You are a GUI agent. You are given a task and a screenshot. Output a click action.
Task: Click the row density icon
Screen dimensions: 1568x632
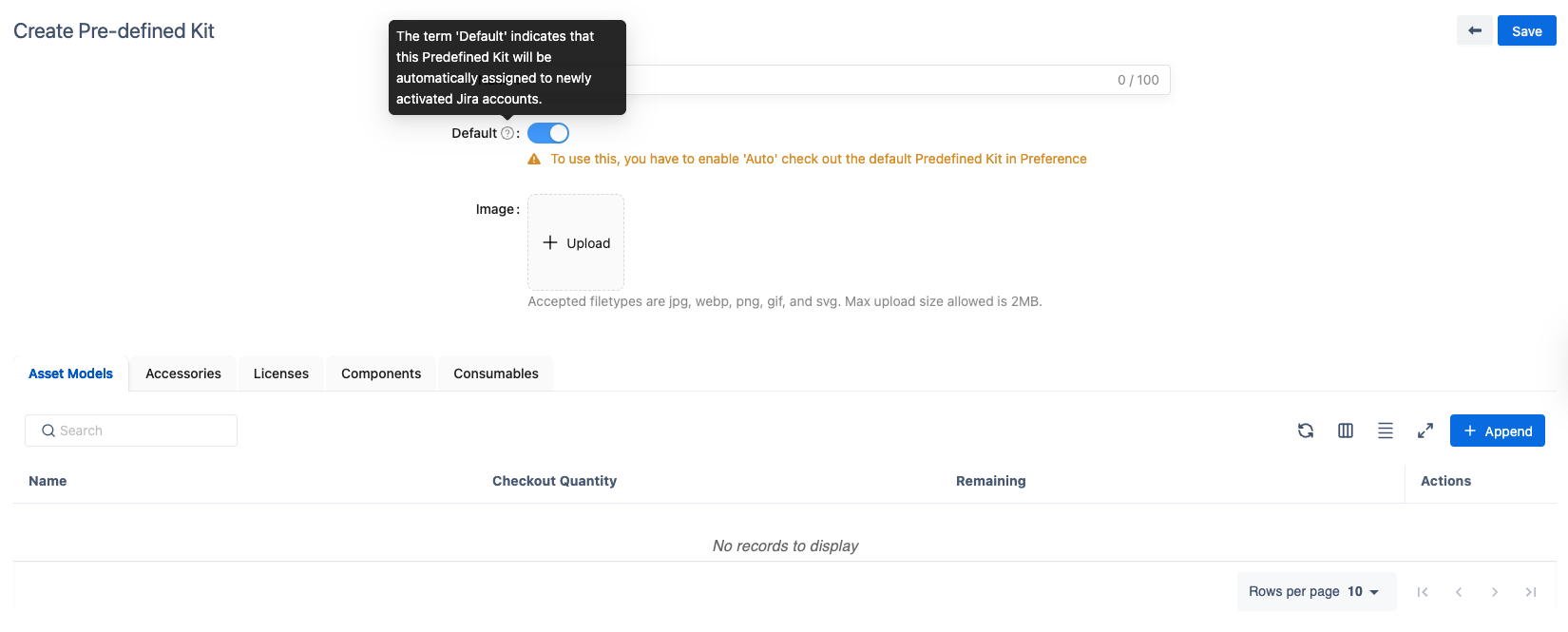tap(1386, 431)
